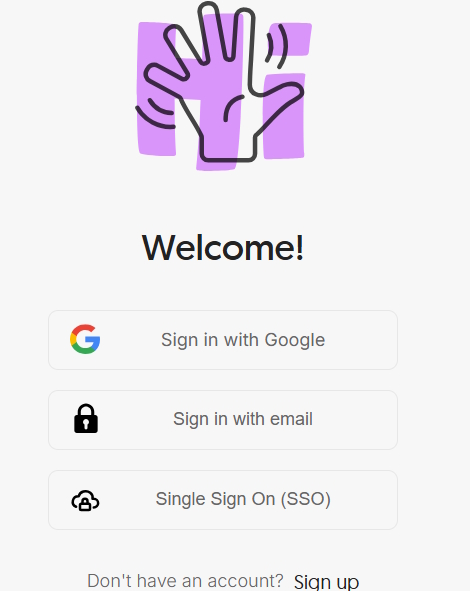Click the multicolor Google G logo
The image size is (470, 591).
(x=85, y=339)
